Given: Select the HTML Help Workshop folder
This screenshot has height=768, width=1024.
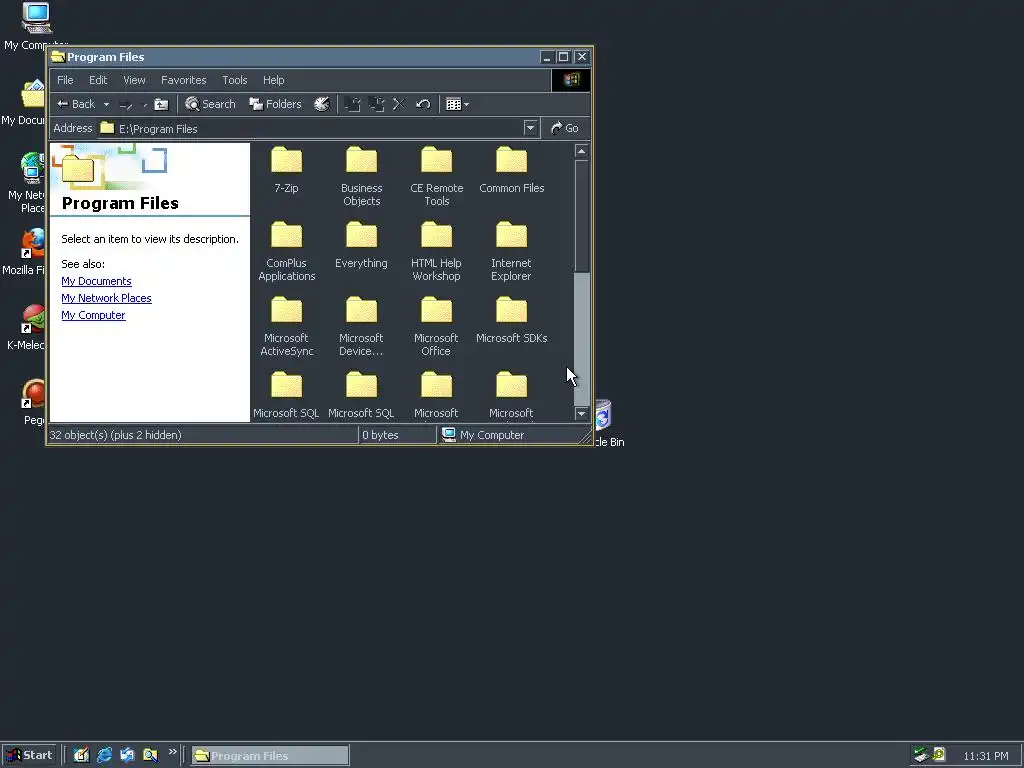Looking at the screenshot, I should coord(436,251).
